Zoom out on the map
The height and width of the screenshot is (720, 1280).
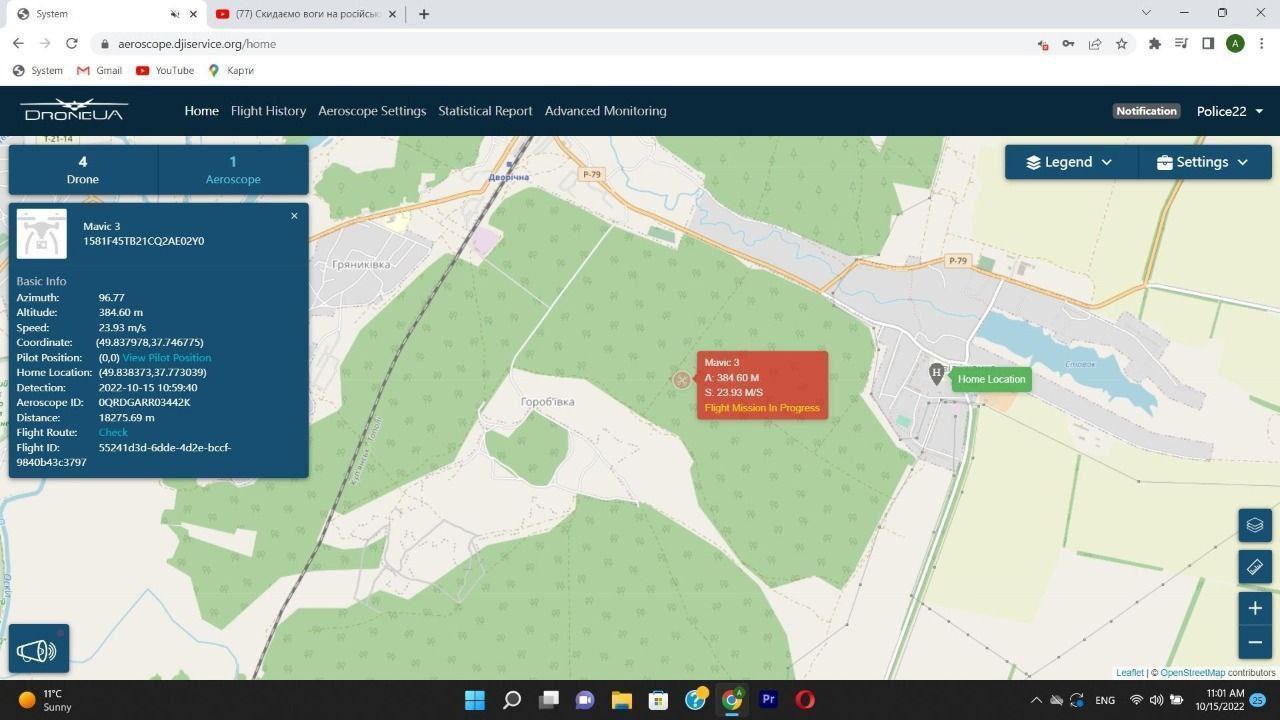pos(1255,642)
